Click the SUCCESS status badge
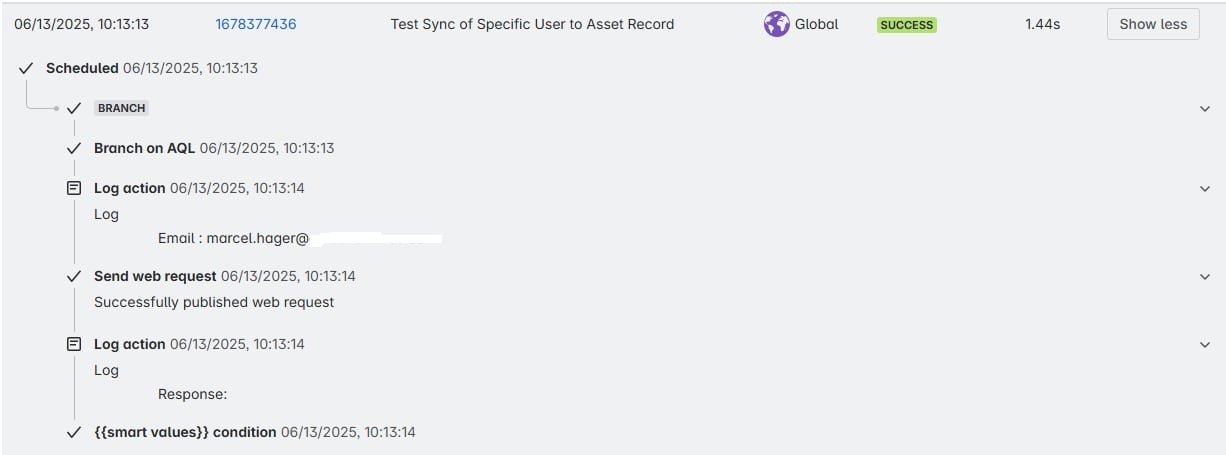Viewport: 1226px width, 455px height. [x=907, y=25]
